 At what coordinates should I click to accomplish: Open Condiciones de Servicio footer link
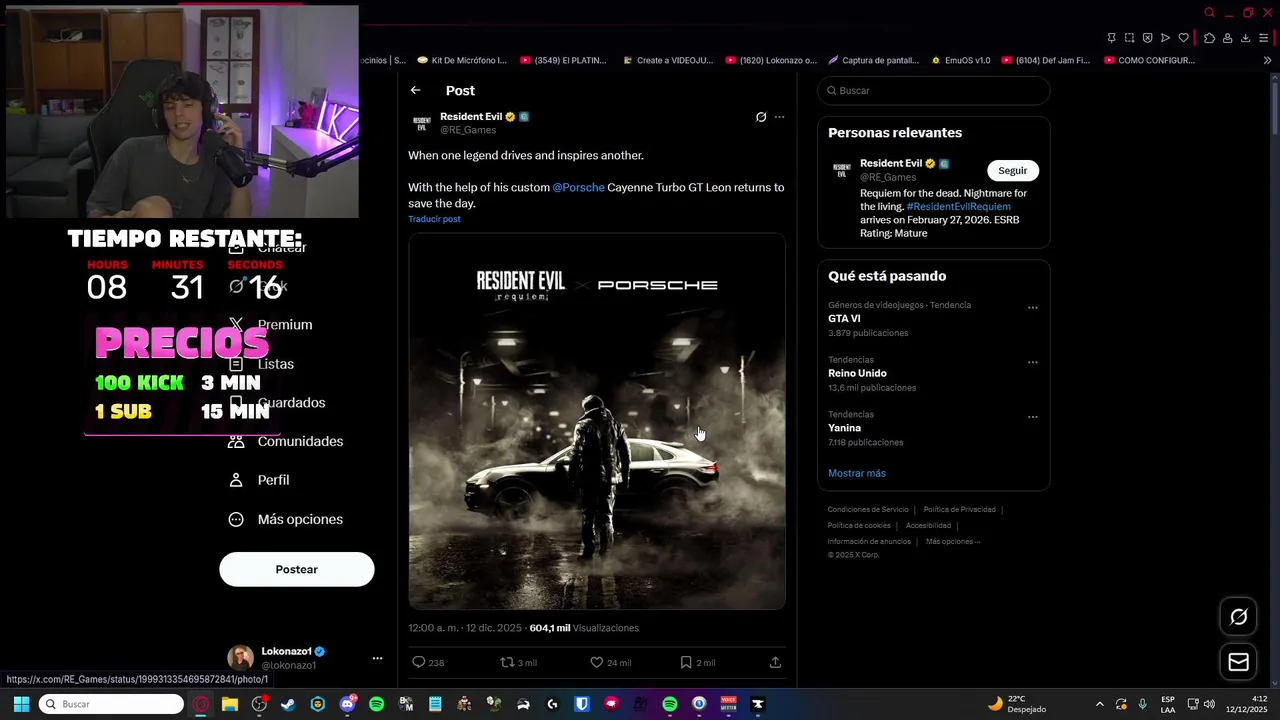868,510
